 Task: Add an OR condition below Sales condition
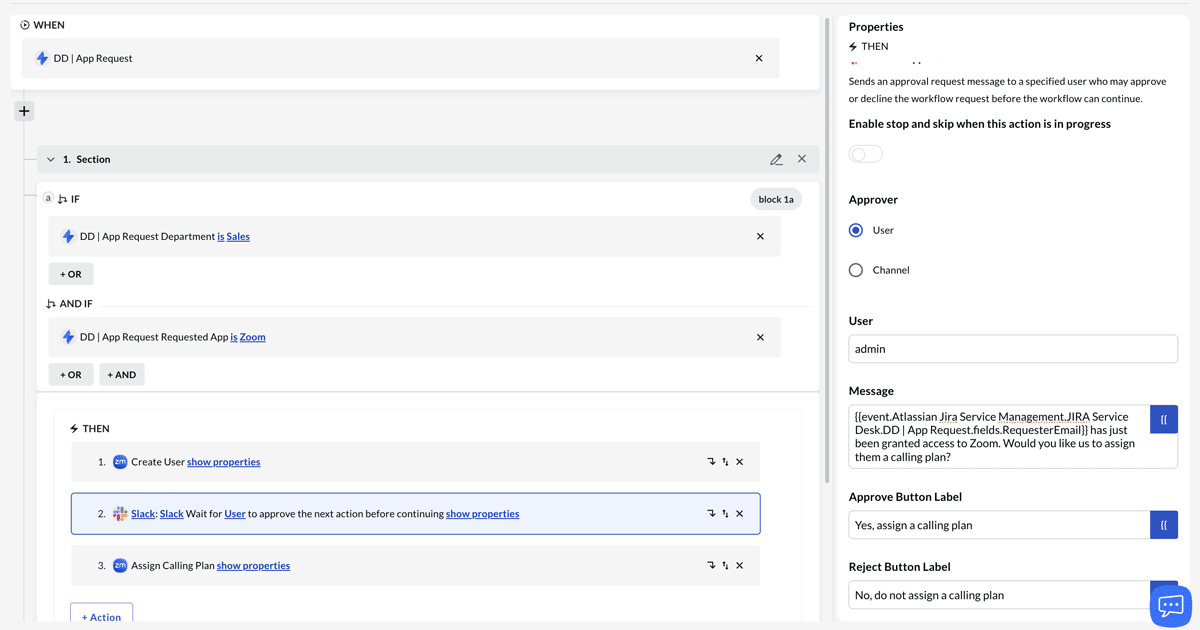(x=70, y=273)
